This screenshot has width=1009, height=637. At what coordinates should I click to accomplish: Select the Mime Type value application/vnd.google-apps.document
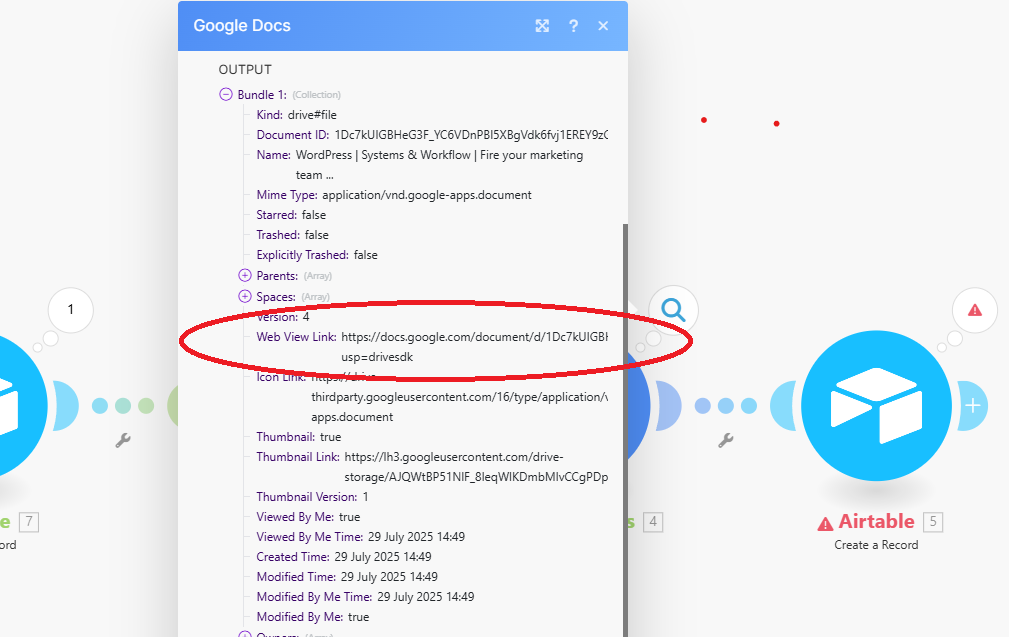427,195
